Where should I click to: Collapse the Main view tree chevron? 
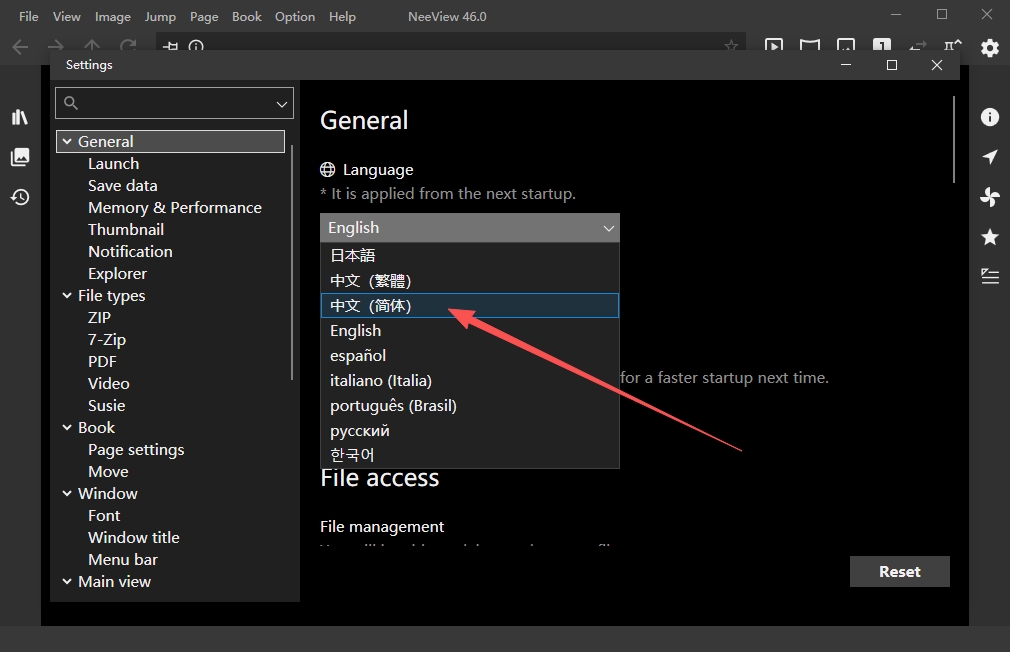pos(67,581)
